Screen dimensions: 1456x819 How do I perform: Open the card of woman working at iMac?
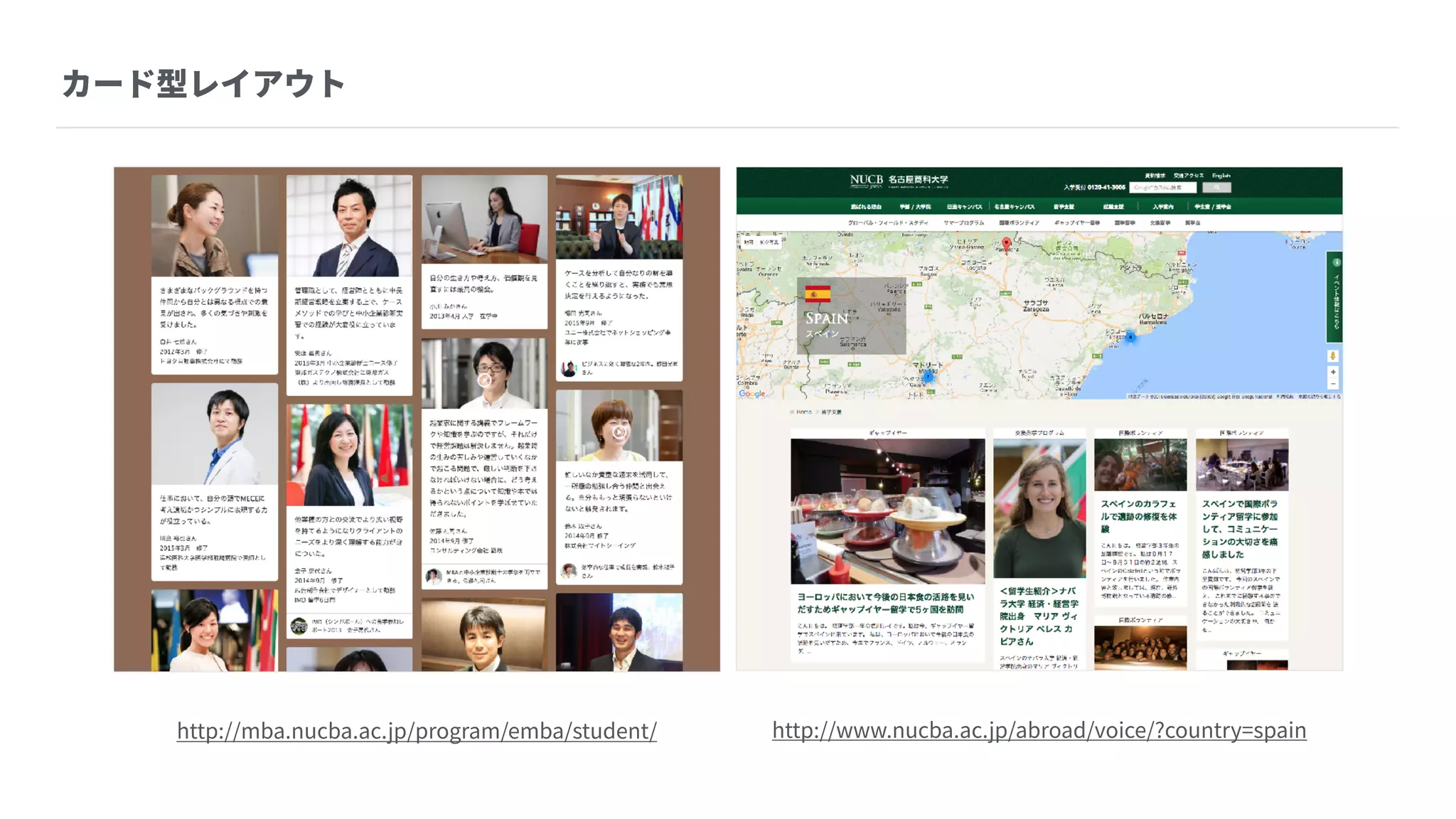484,252
